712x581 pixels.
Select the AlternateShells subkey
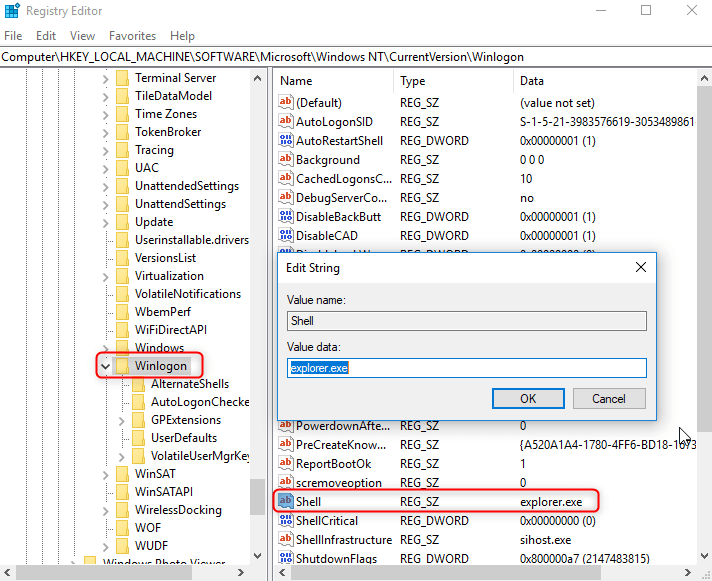pos(189,384)
